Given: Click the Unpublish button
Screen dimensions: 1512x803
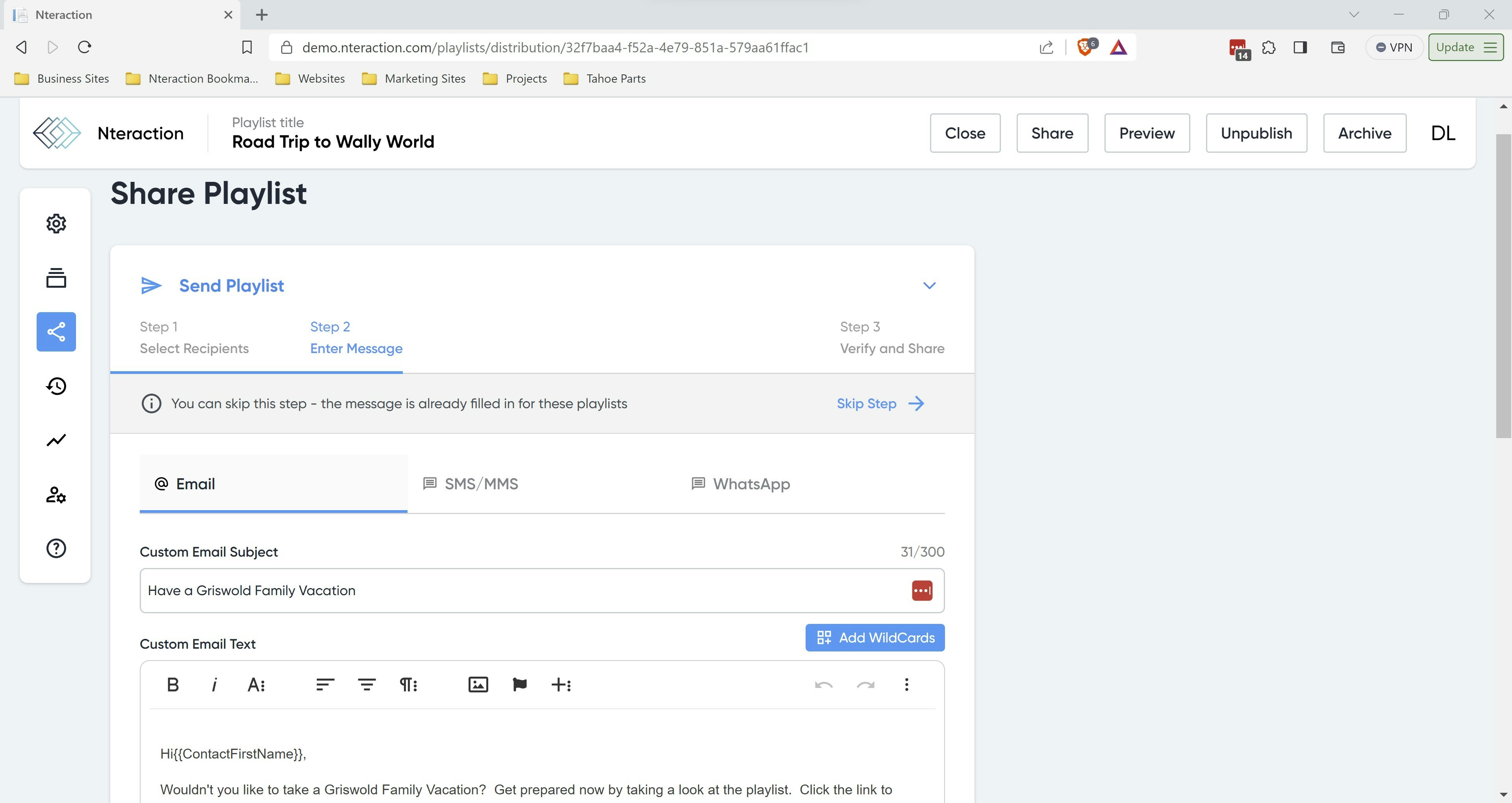Looking at the screenshot, I should [x=1256, y=133].
